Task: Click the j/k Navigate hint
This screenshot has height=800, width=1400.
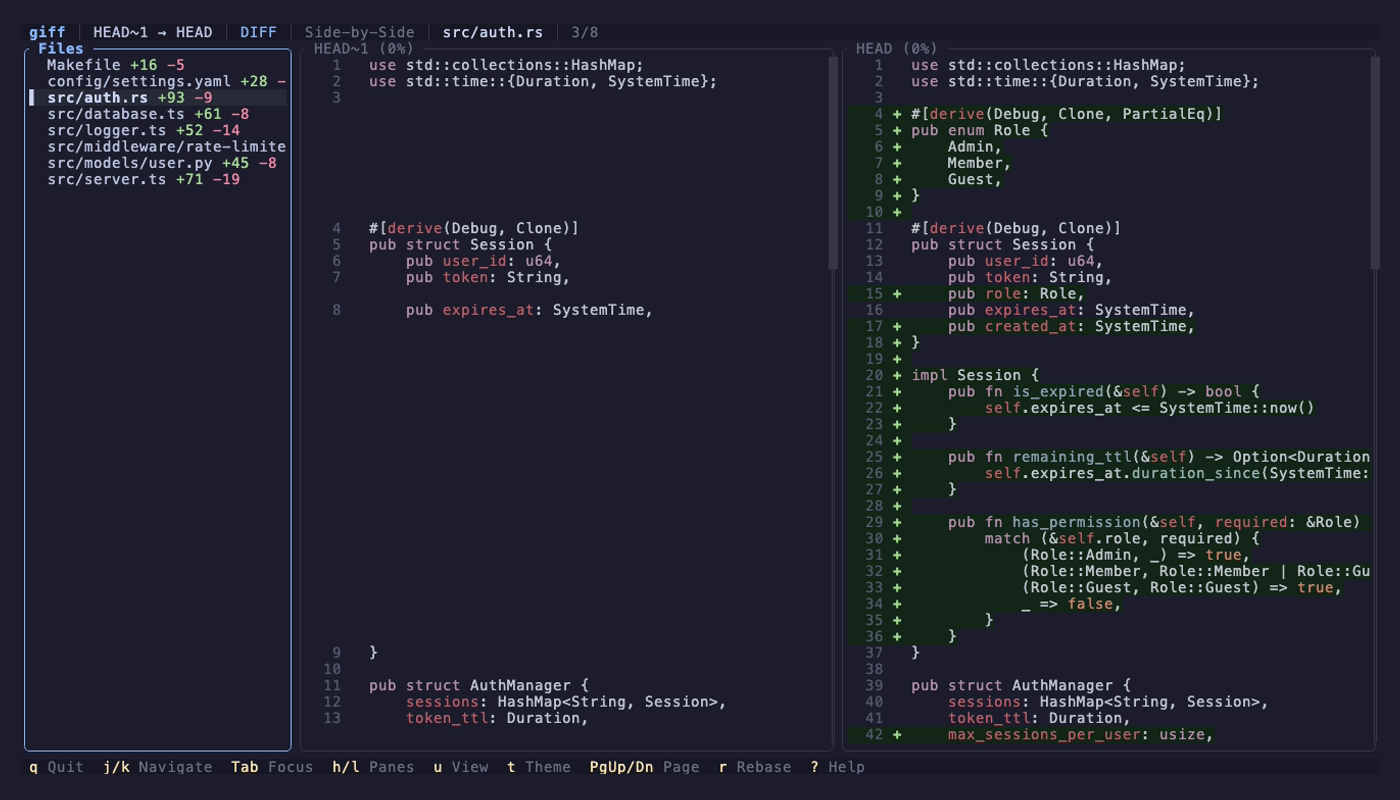Action: (158, 767)
